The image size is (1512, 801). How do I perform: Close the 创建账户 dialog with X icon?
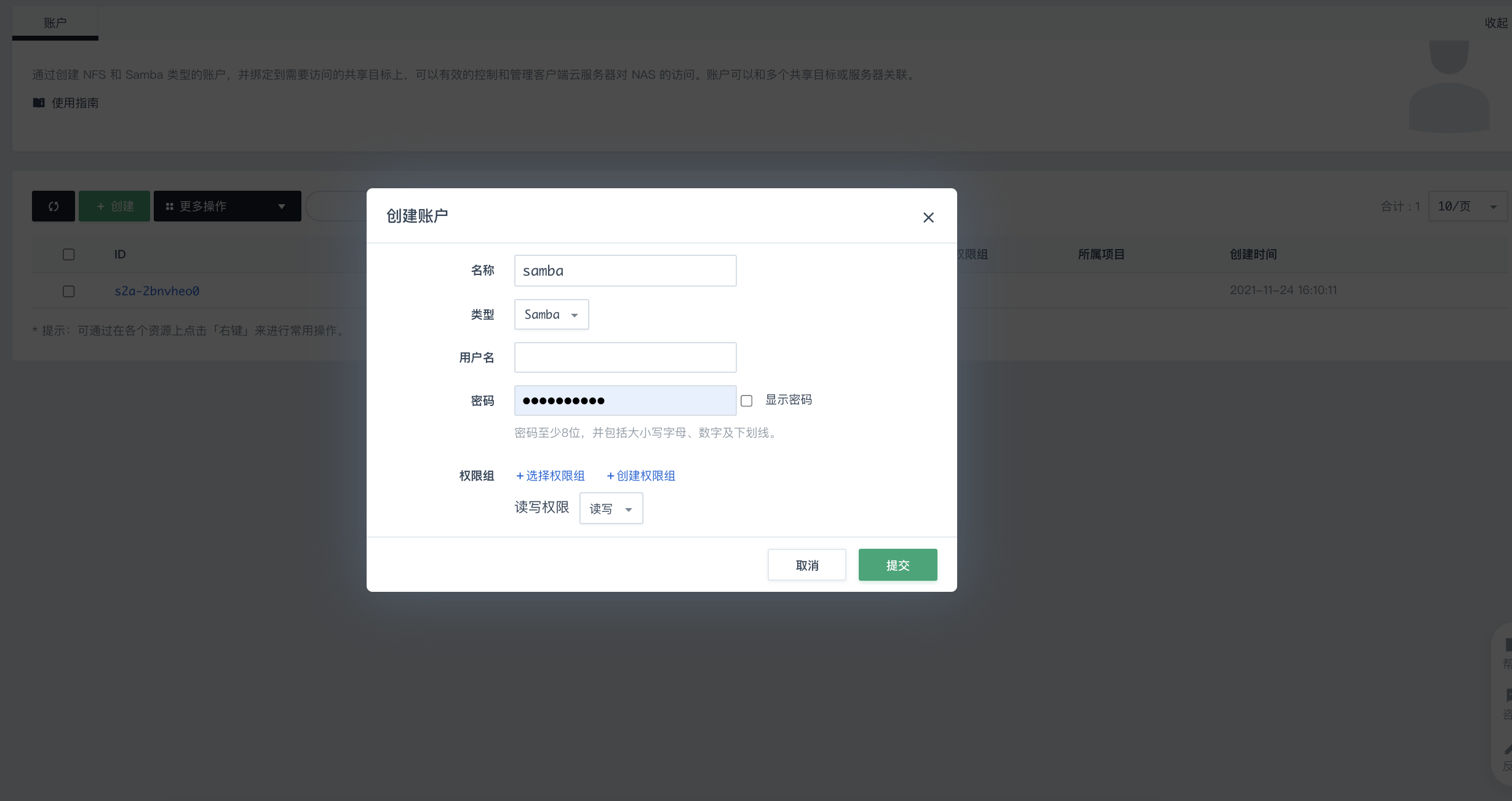click(x=928, y=217)
